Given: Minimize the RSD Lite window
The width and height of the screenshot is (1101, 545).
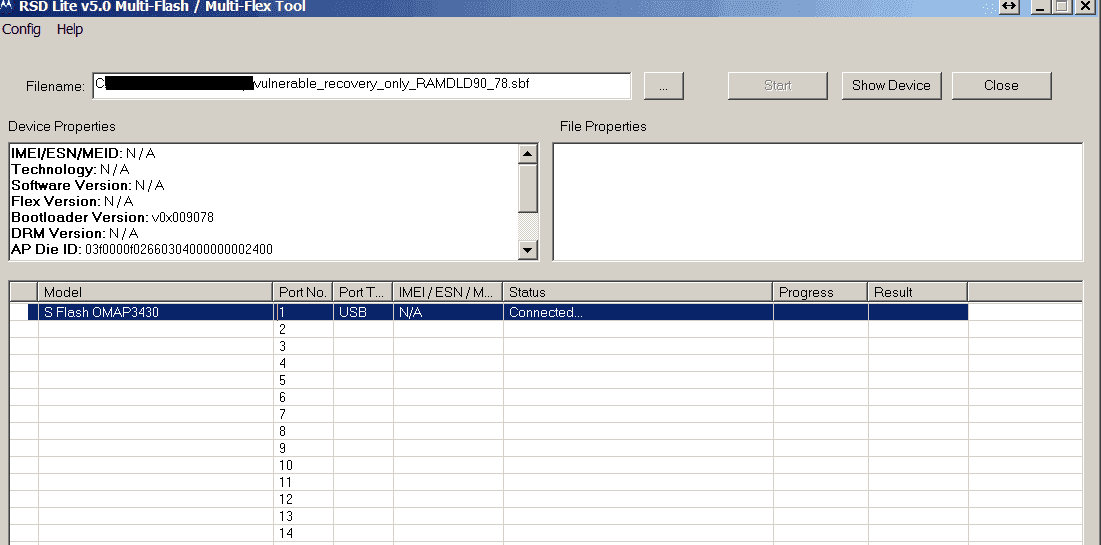Looking at the screenshot, I should point(1041,6).
